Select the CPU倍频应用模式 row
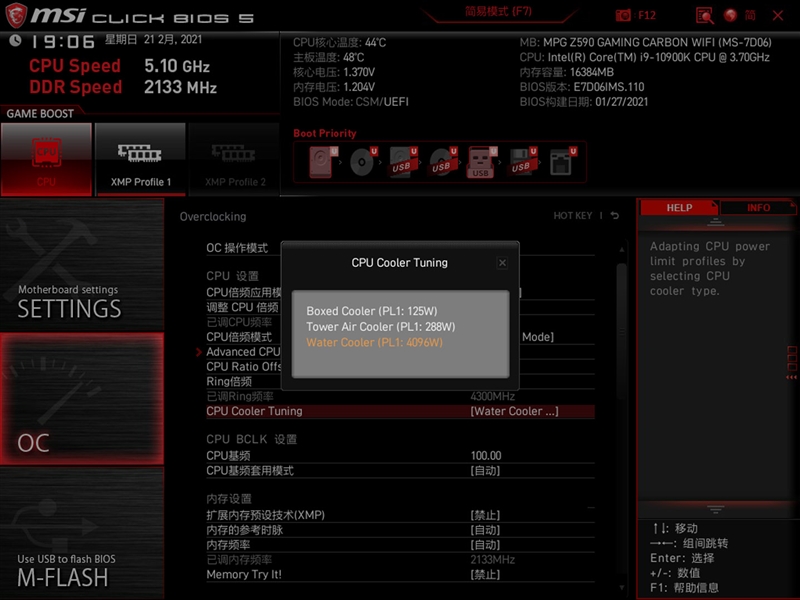The height and width of the screenshot is (600, 800). (244, 293)
